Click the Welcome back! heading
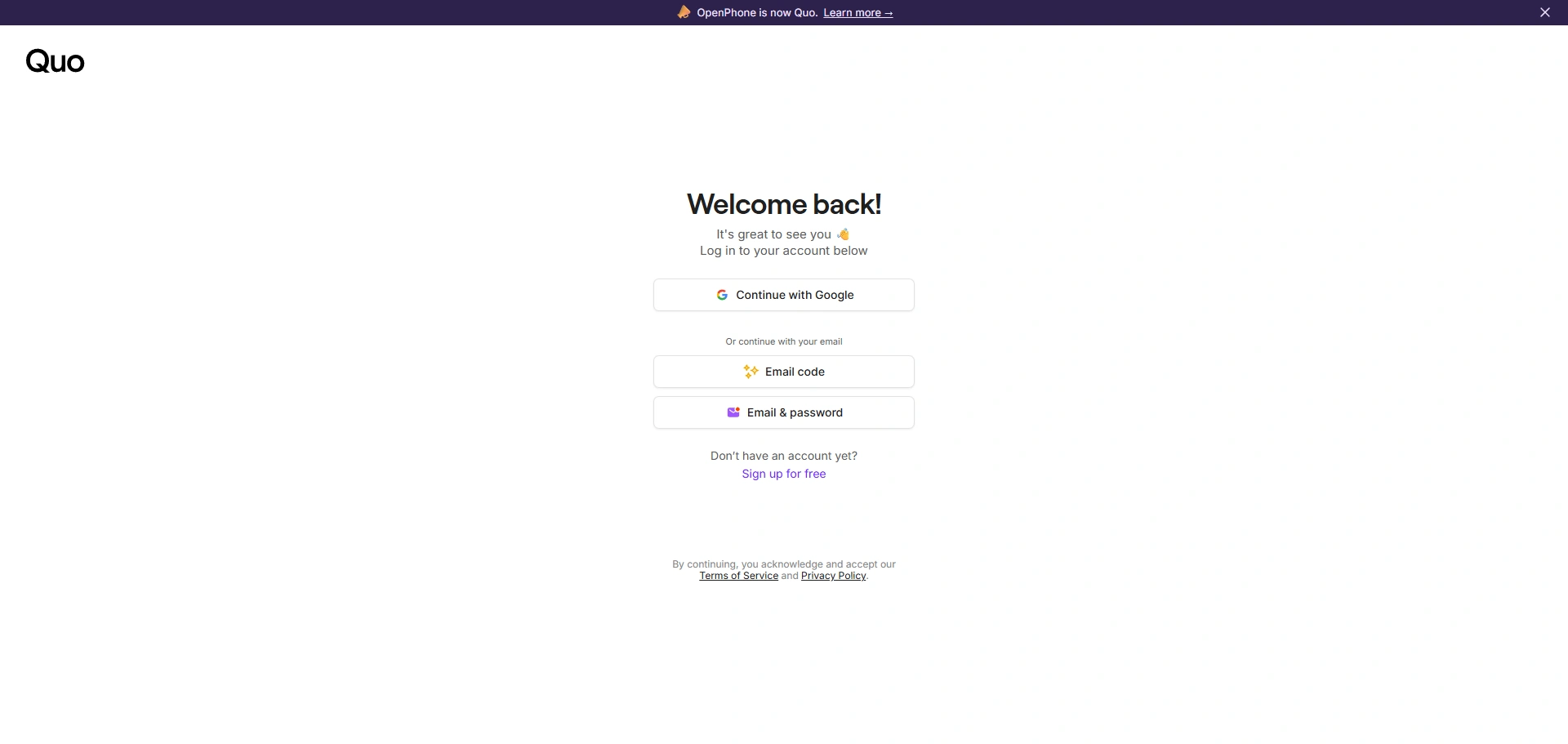 [784, 204]
